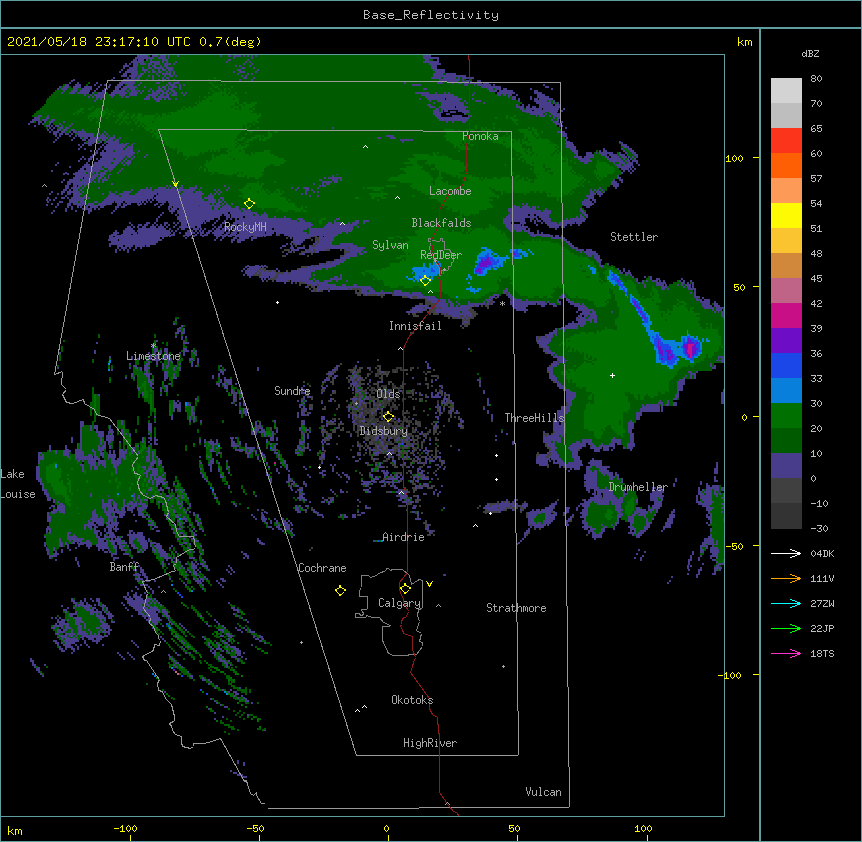Click the white 04DK arrow in legend

click(786, 553)
